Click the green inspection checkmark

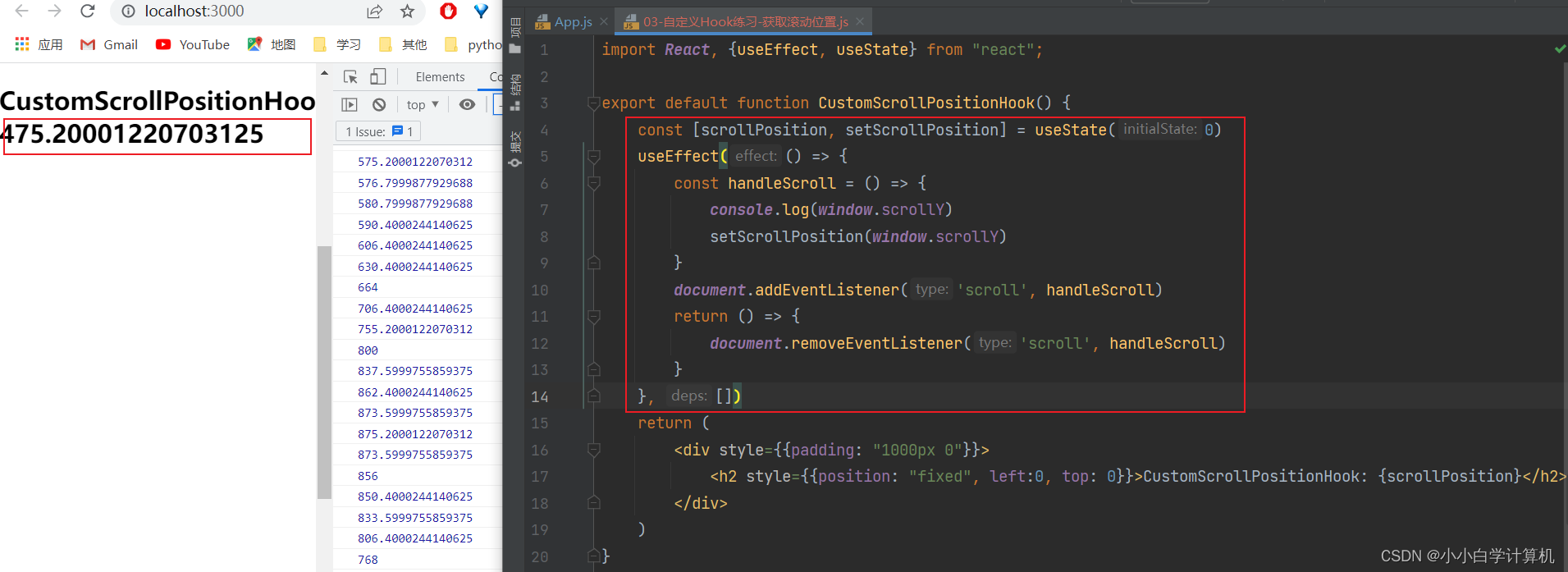point(1560,49)
